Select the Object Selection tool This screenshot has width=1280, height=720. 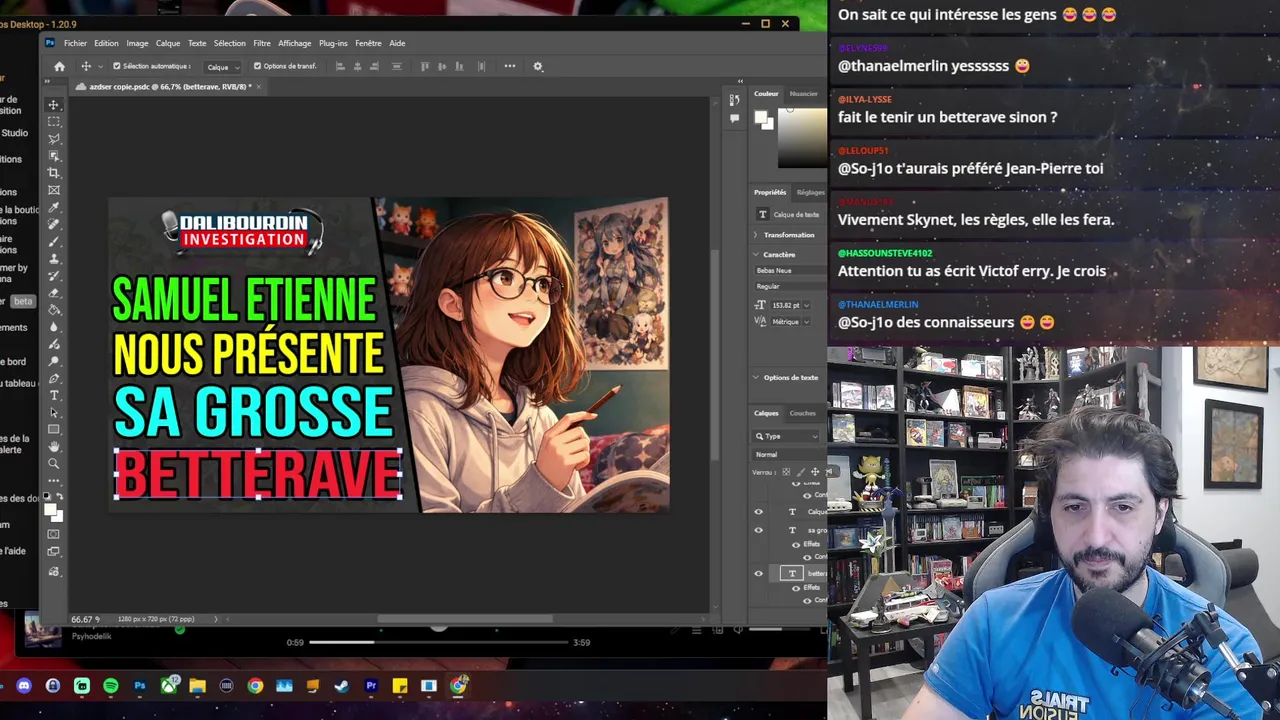tap(54, 156)
